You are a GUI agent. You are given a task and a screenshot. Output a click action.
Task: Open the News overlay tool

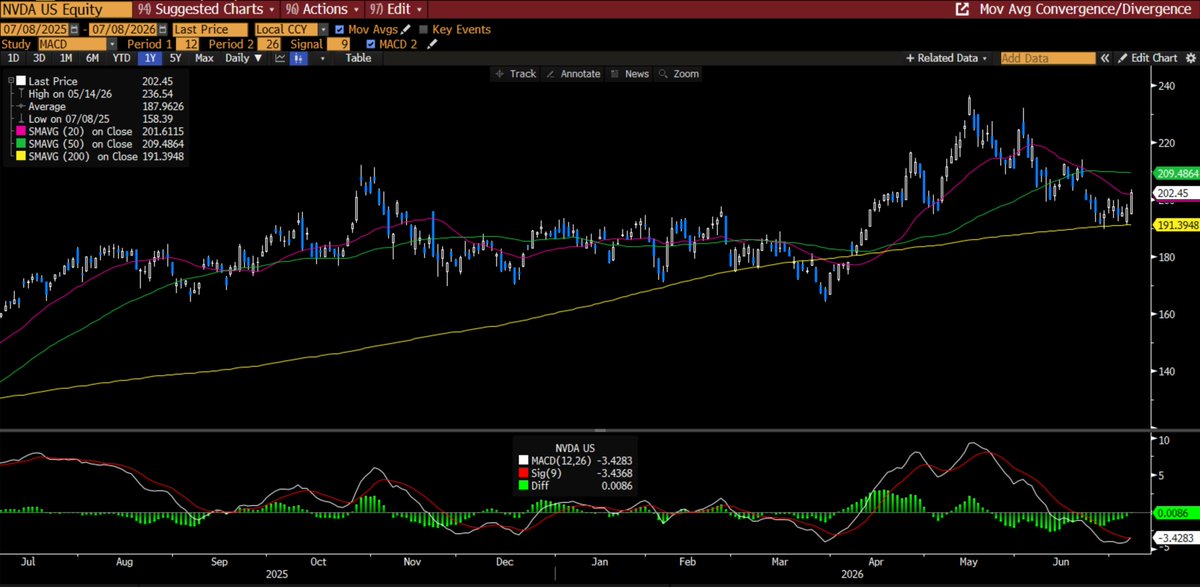pos(629,74)
